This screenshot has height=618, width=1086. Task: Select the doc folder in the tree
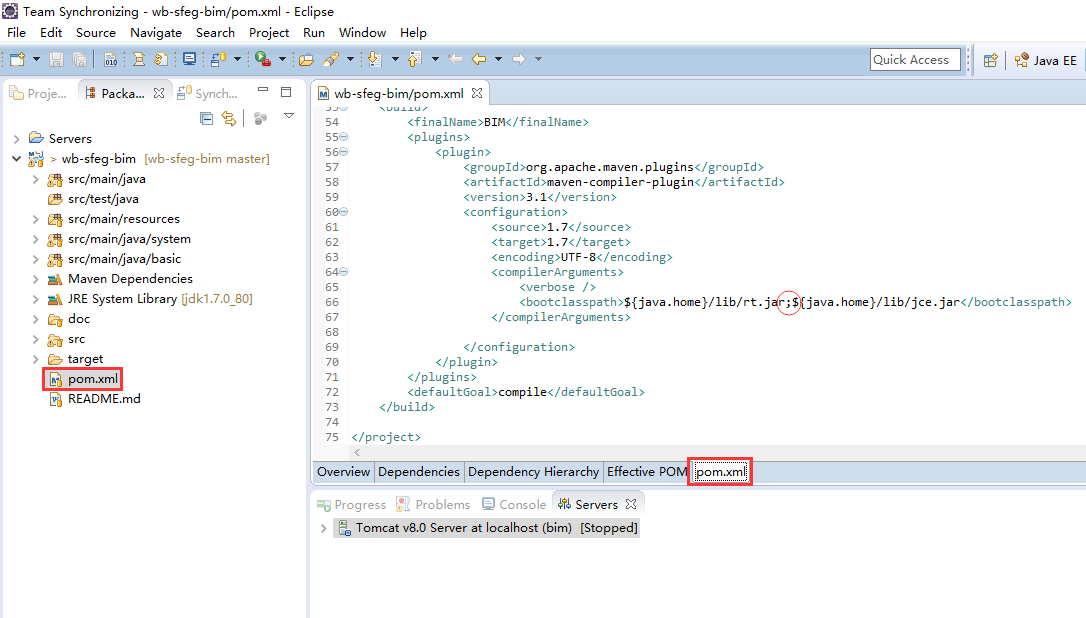(x=69, y=319)
